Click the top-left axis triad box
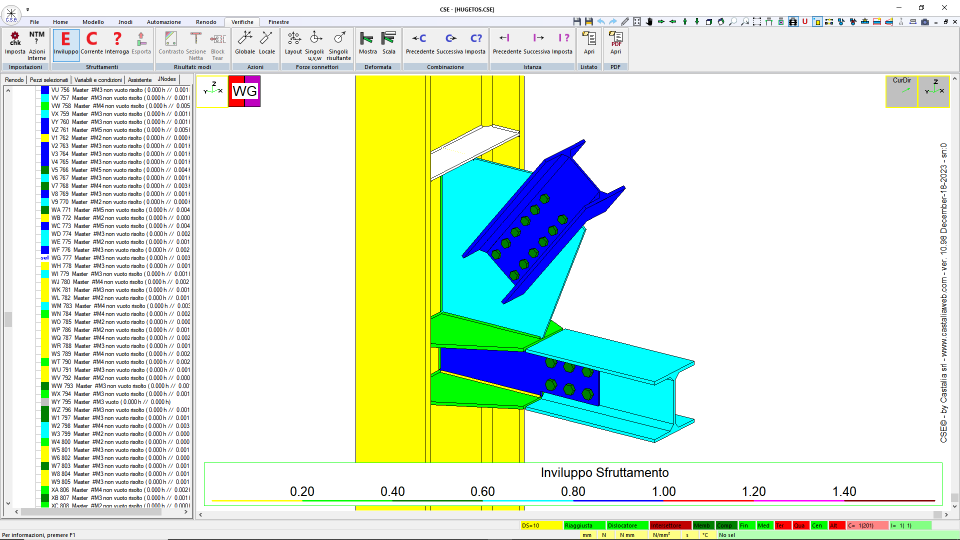The width and height of the screenshot is (960, 540). point(212,91)
